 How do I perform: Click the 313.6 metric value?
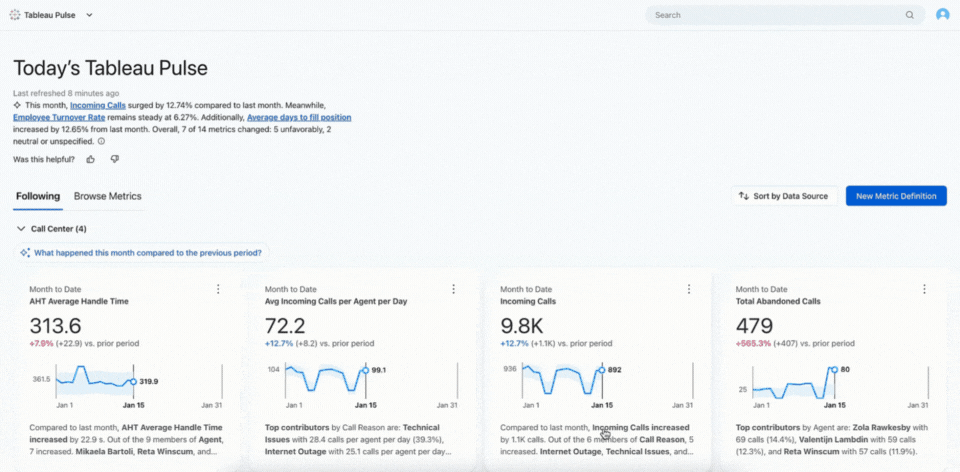point(55,326)
